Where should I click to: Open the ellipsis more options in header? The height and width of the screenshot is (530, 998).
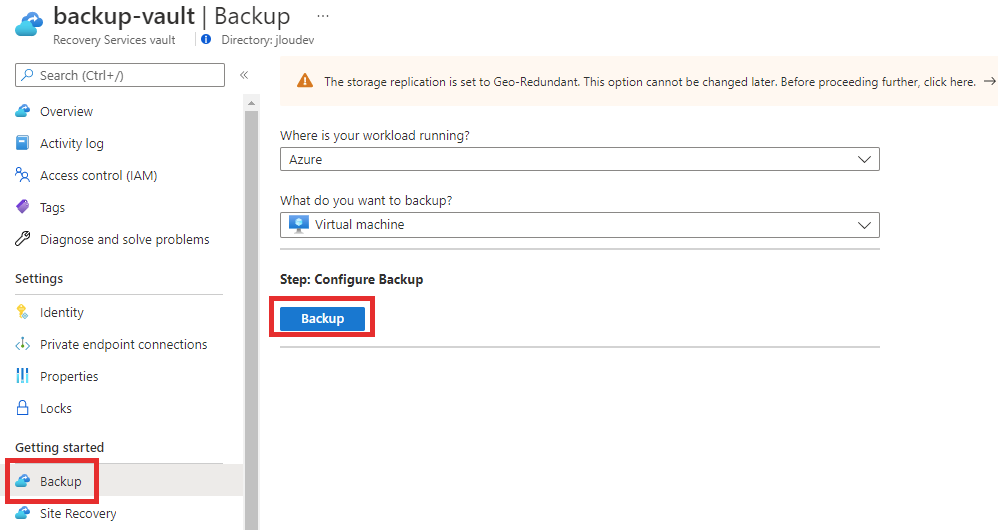(x=323, y=16)
